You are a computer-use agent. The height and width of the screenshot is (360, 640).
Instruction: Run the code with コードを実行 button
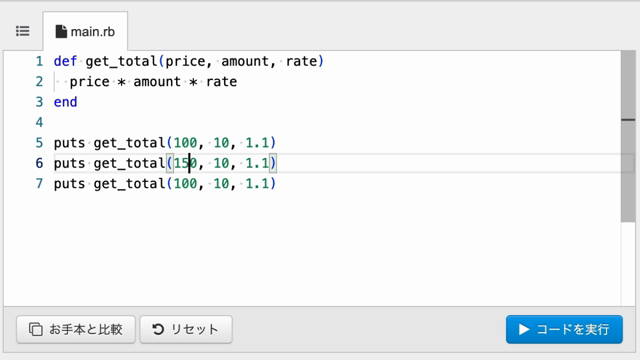(564, 329)
